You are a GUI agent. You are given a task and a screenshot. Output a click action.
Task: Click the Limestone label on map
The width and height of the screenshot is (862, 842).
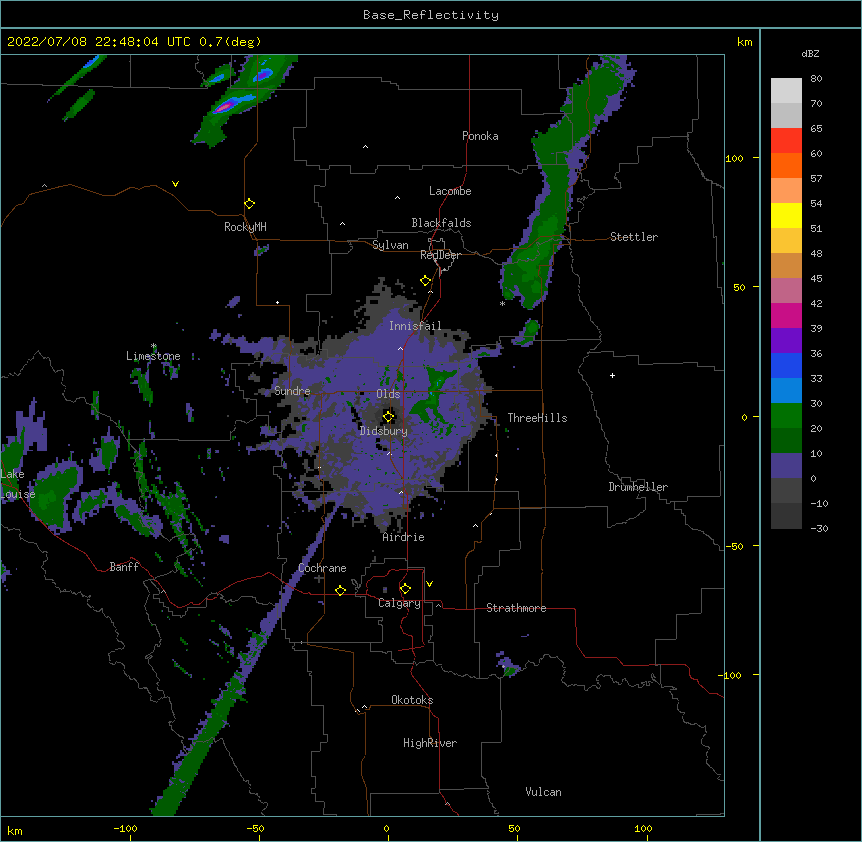point(153,356)
